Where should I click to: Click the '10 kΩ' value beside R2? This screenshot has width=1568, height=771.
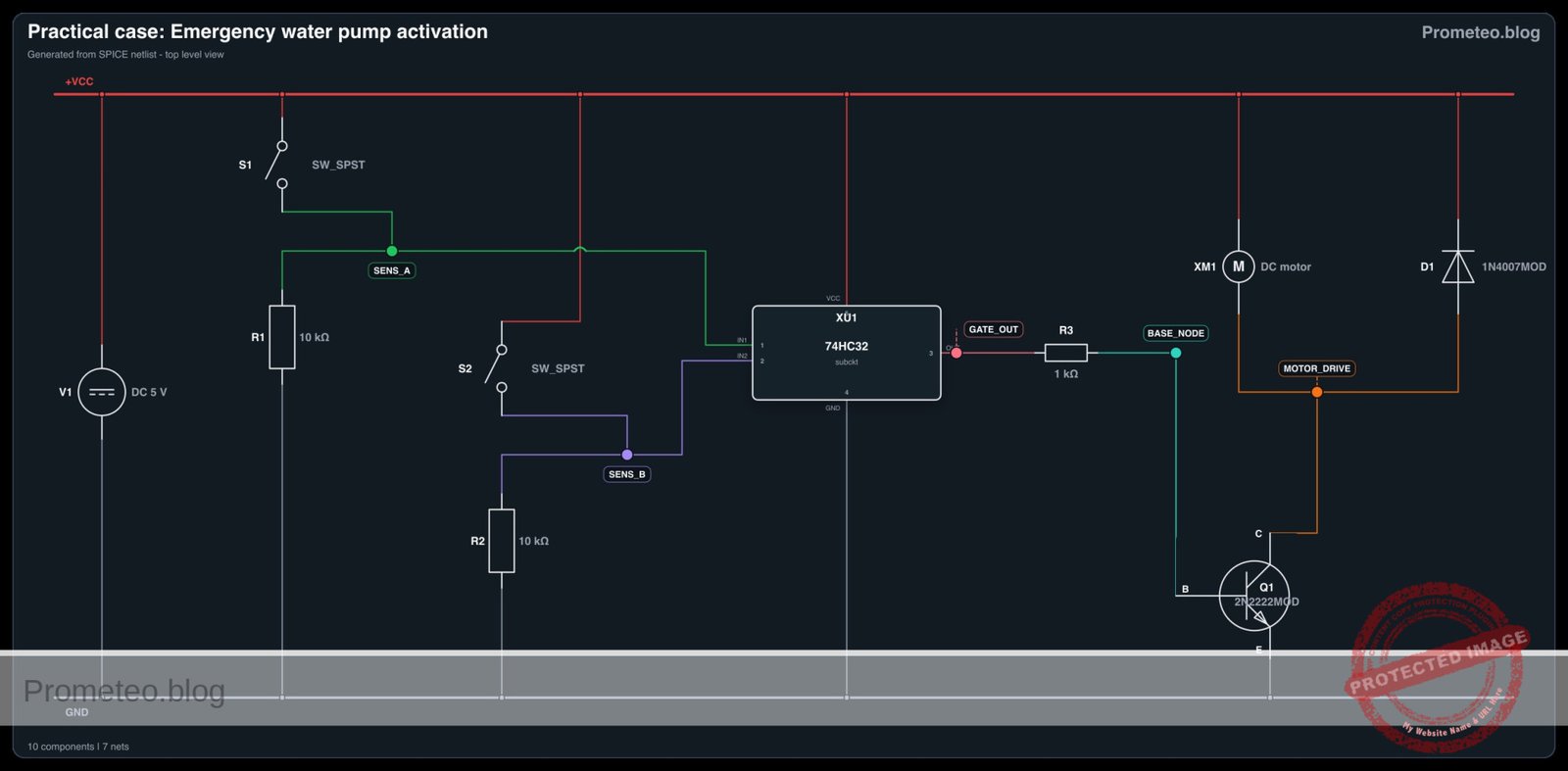[x=534, y=541]
